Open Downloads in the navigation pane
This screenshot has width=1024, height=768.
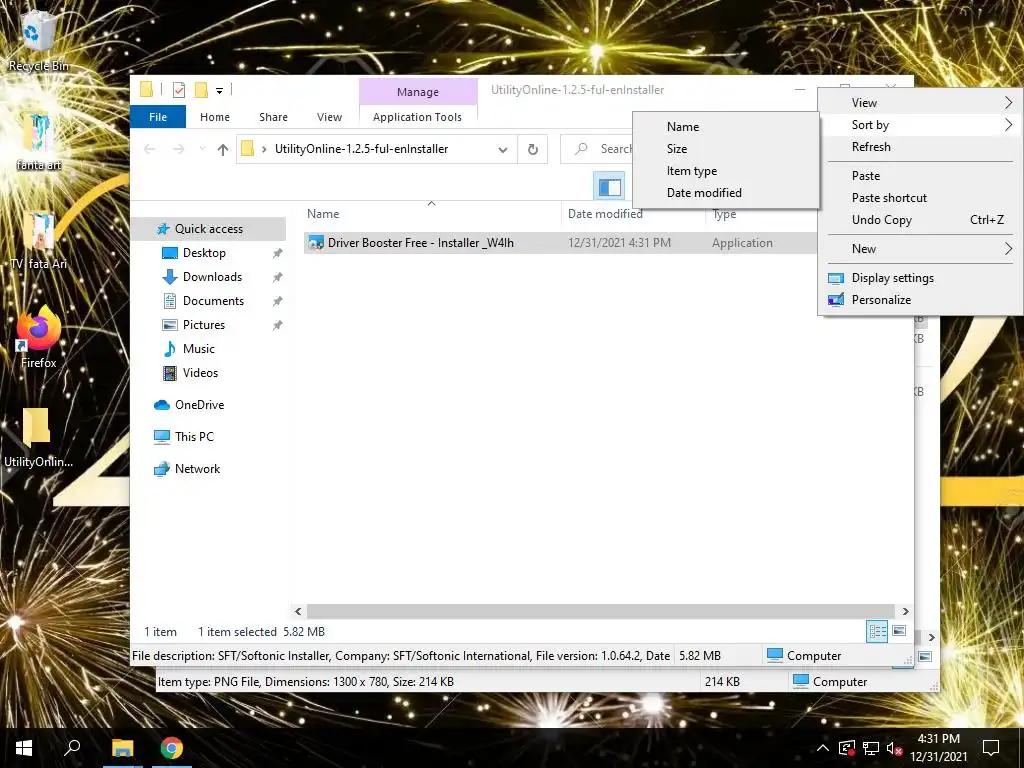pyautogui.click(x=212, y=277)
